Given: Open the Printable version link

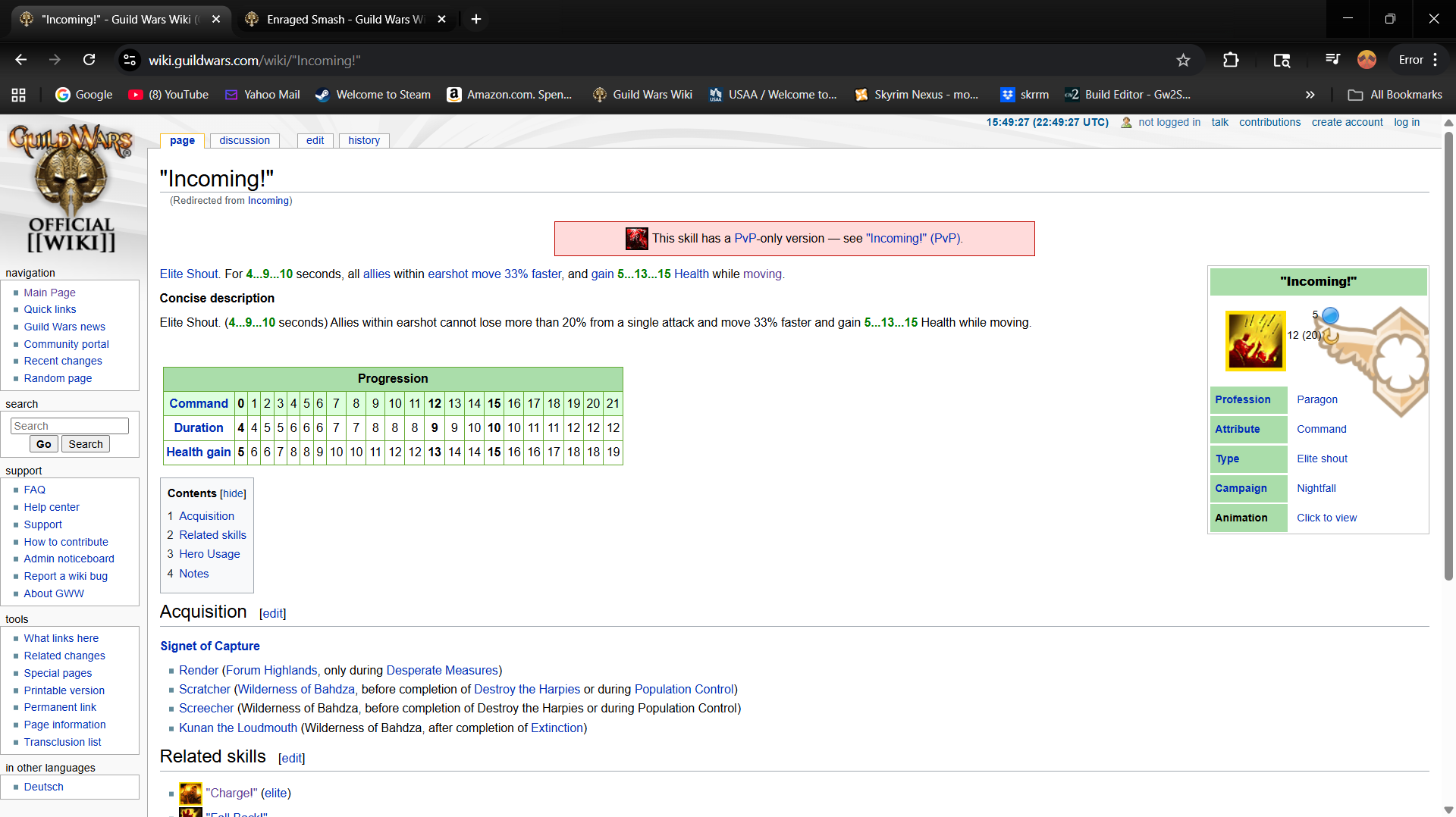Looking at the screenshot, I should click(64, 690).
